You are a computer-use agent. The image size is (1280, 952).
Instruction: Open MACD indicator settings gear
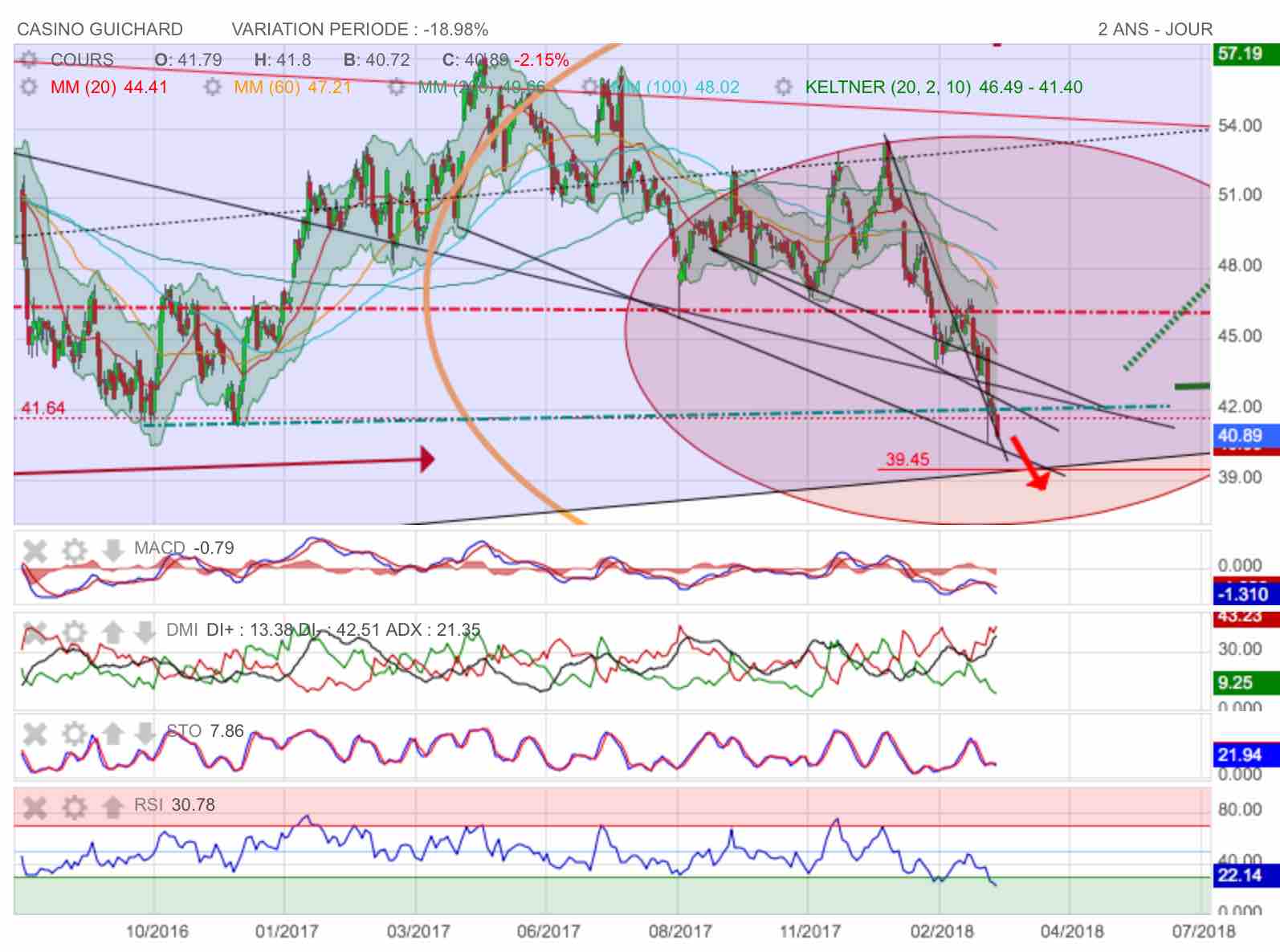point(74,551)
